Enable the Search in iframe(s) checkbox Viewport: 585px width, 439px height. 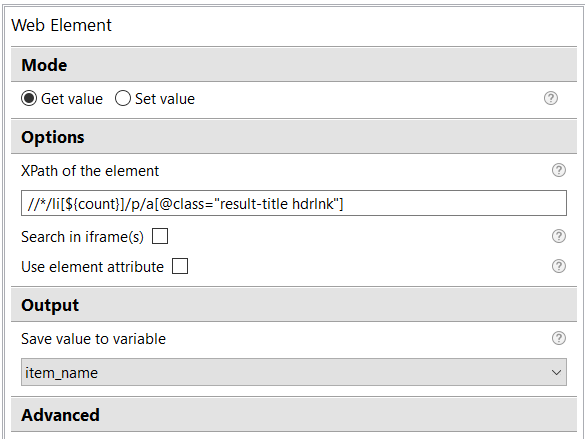(x=160, y=236)
